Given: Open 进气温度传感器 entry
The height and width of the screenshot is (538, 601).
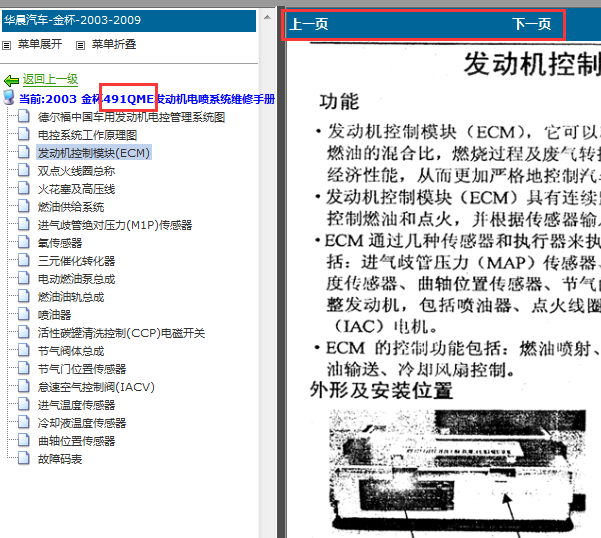Looking at the screenshot, I should click(x=76, y=405).
